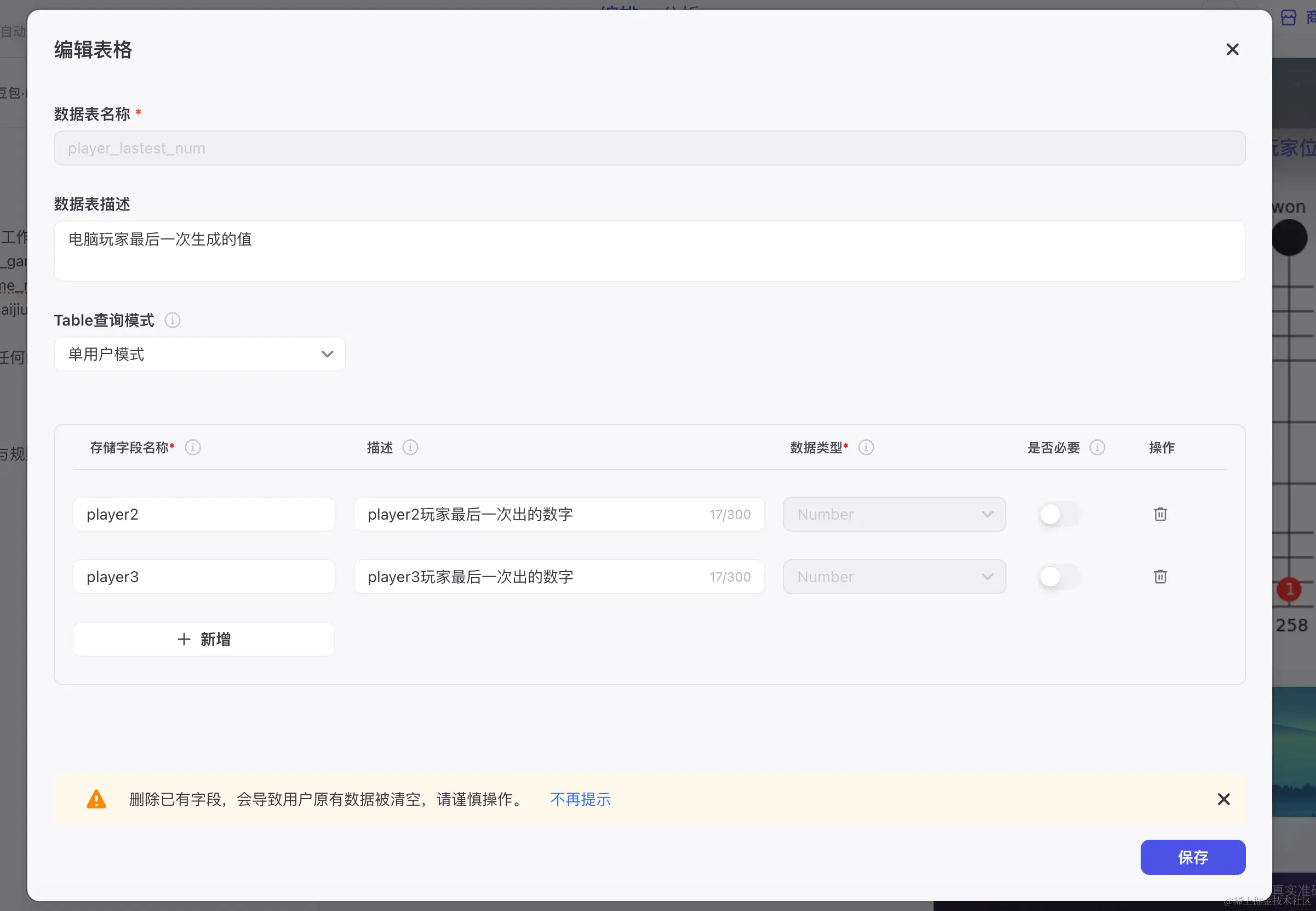Viewport: 1316px width, 911px height.
Task: Click the 数据表描述 text area
Action: 649,251
